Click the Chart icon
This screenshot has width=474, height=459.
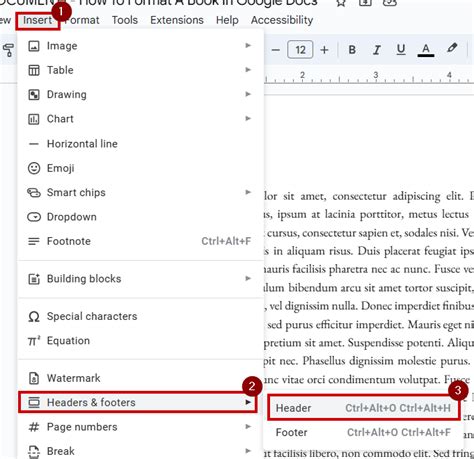pos(34,119)
